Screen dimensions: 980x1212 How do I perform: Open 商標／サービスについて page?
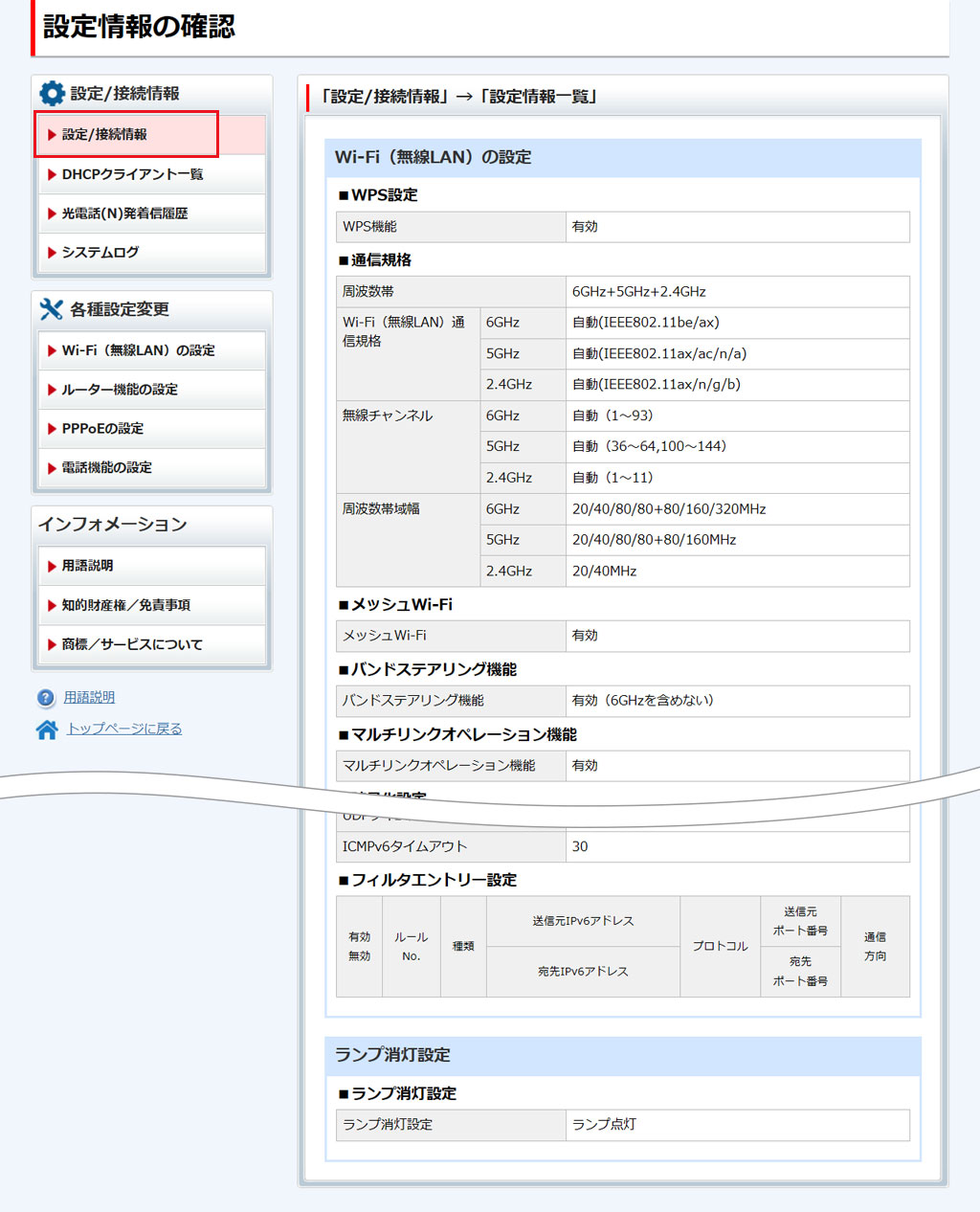tap(132, 644)
